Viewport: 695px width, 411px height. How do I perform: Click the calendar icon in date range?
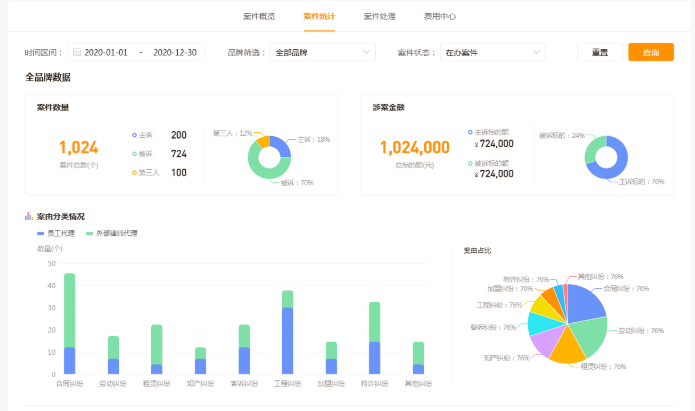(x=76, y=52)
